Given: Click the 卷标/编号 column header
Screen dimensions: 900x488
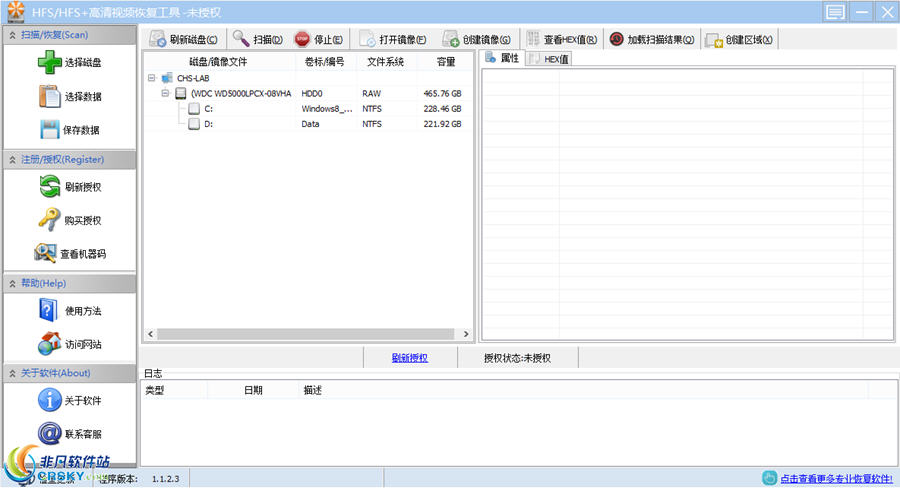Looking at the screenshot, I should (x=325, y=62).
